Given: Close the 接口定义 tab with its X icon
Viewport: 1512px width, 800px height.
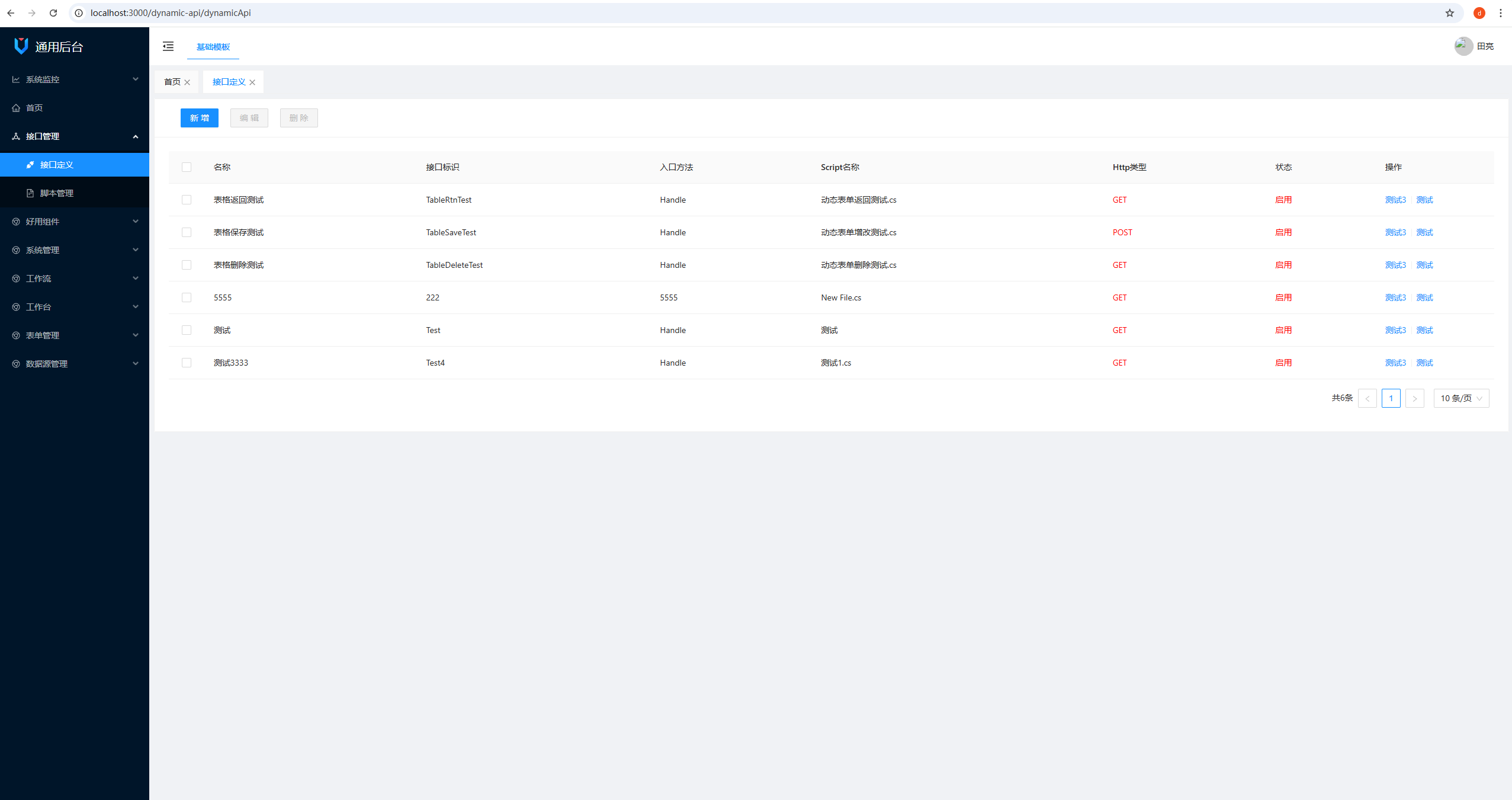Looking at the screenshot, I should [x=252, y=82].
